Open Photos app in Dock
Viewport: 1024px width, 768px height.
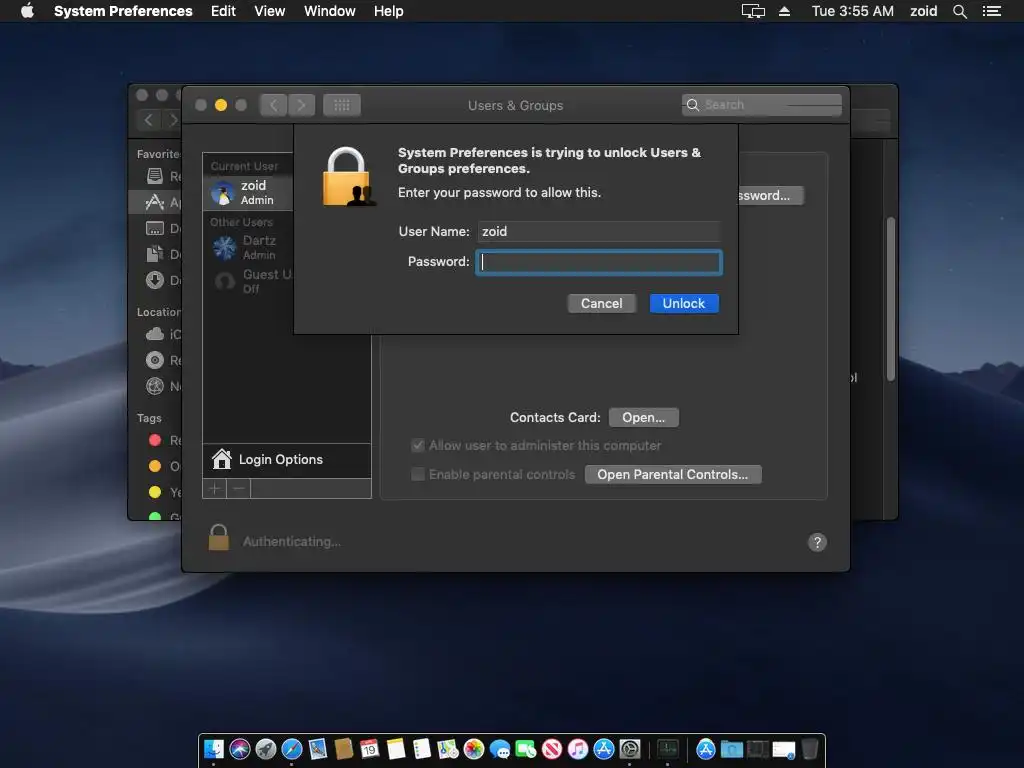pos(474,749)
